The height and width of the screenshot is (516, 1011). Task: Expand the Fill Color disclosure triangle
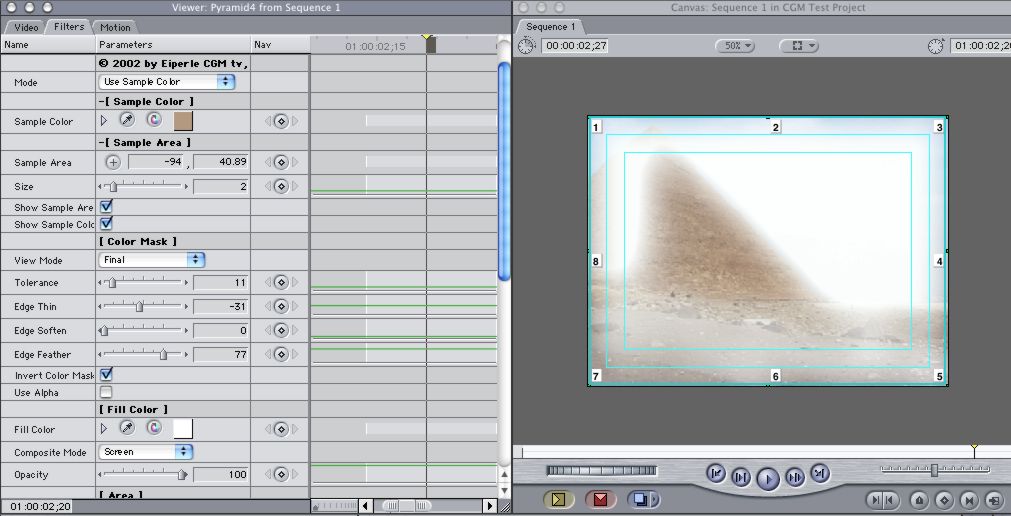(x=103, y=428)
